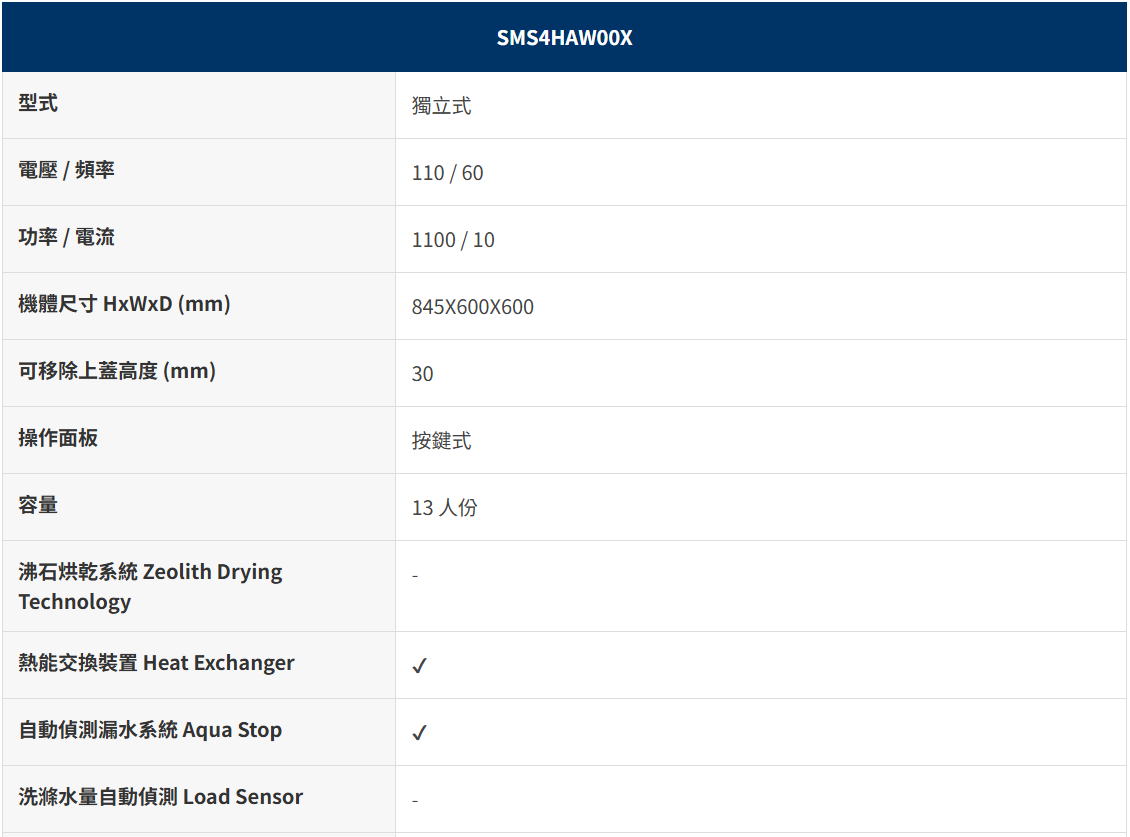1130x837 pixels.
Task: Click the SMS4HAW00X model header
Action: click(564, 38)
